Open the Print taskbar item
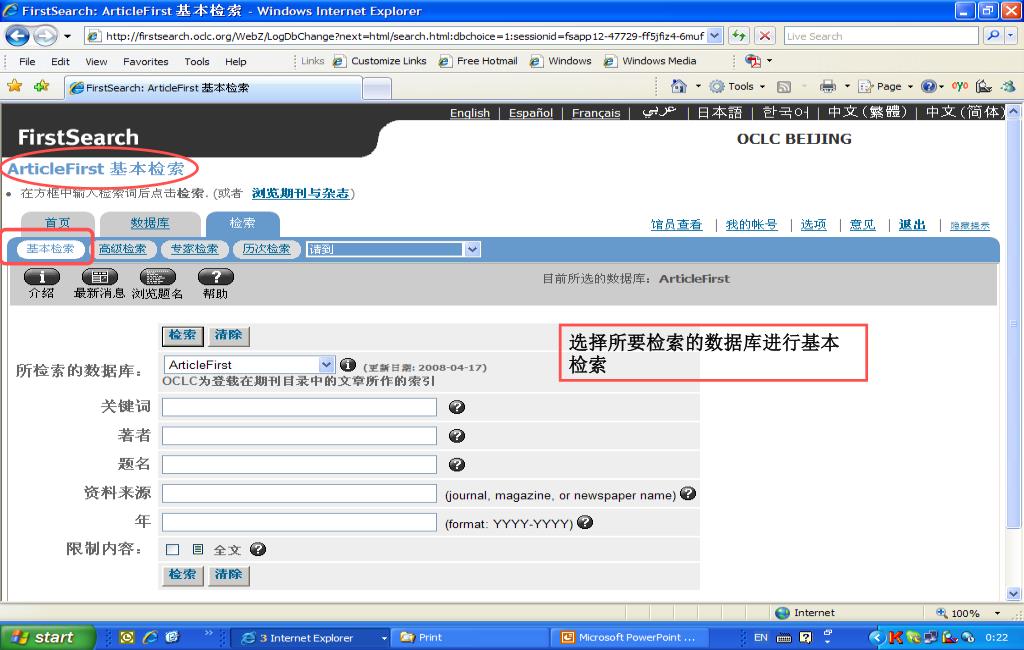Image resolution: width=1024 pixels, height=650 pixels. (x=470, y=638)
